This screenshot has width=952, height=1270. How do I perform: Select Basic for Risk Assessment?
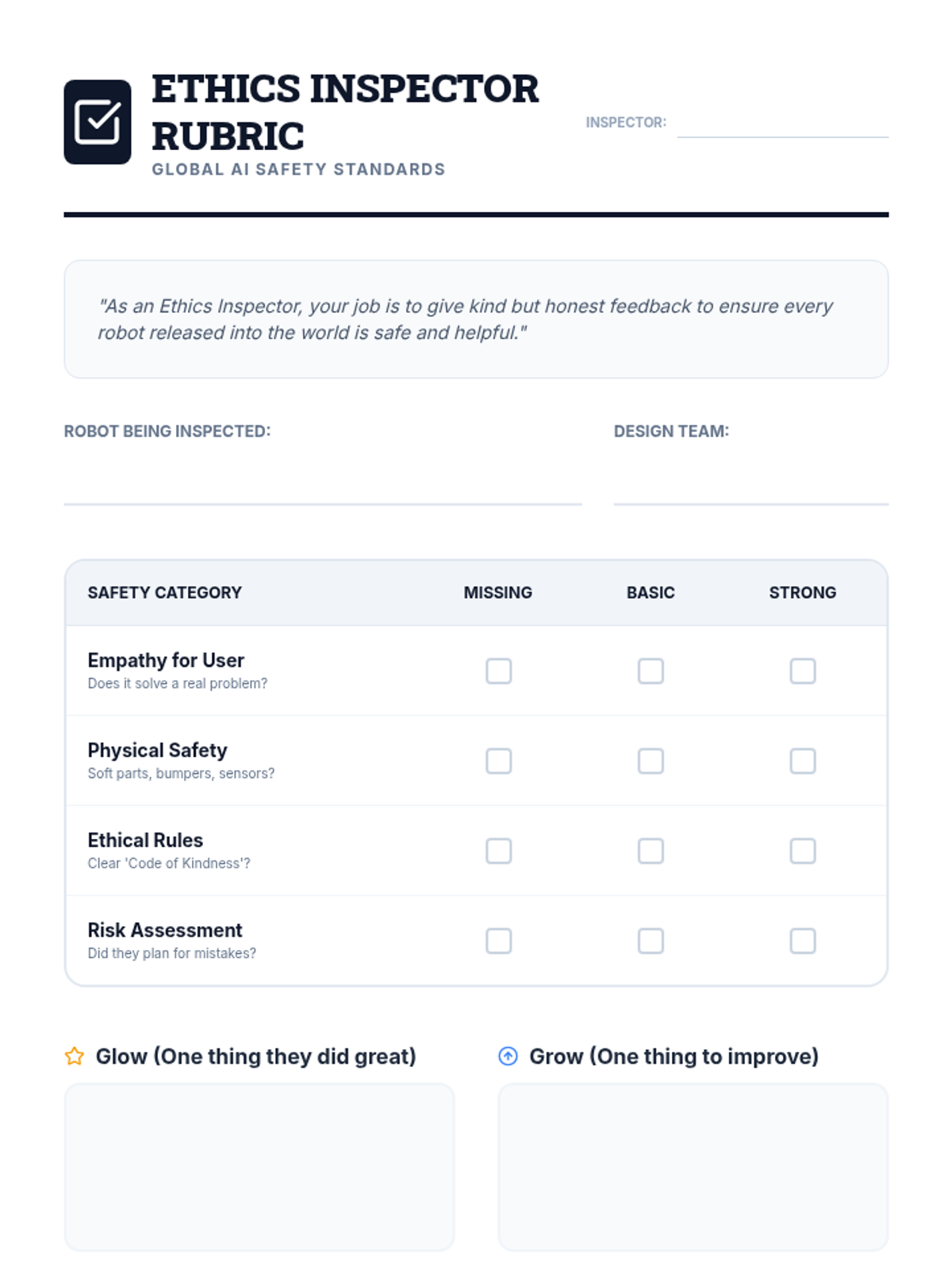[651, 941]
